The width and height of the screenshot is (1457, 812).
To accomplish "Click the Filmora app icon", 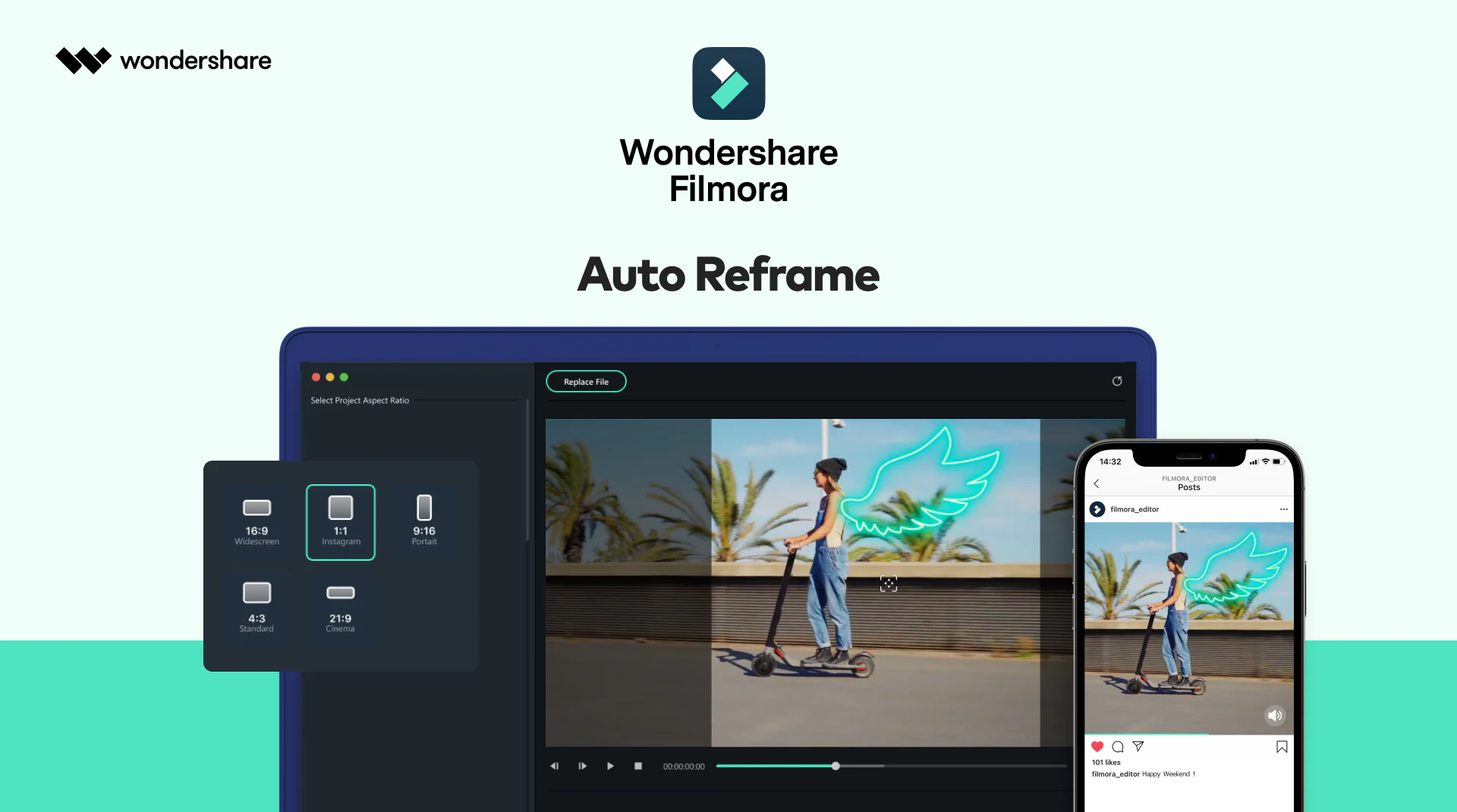I will 728,83.
